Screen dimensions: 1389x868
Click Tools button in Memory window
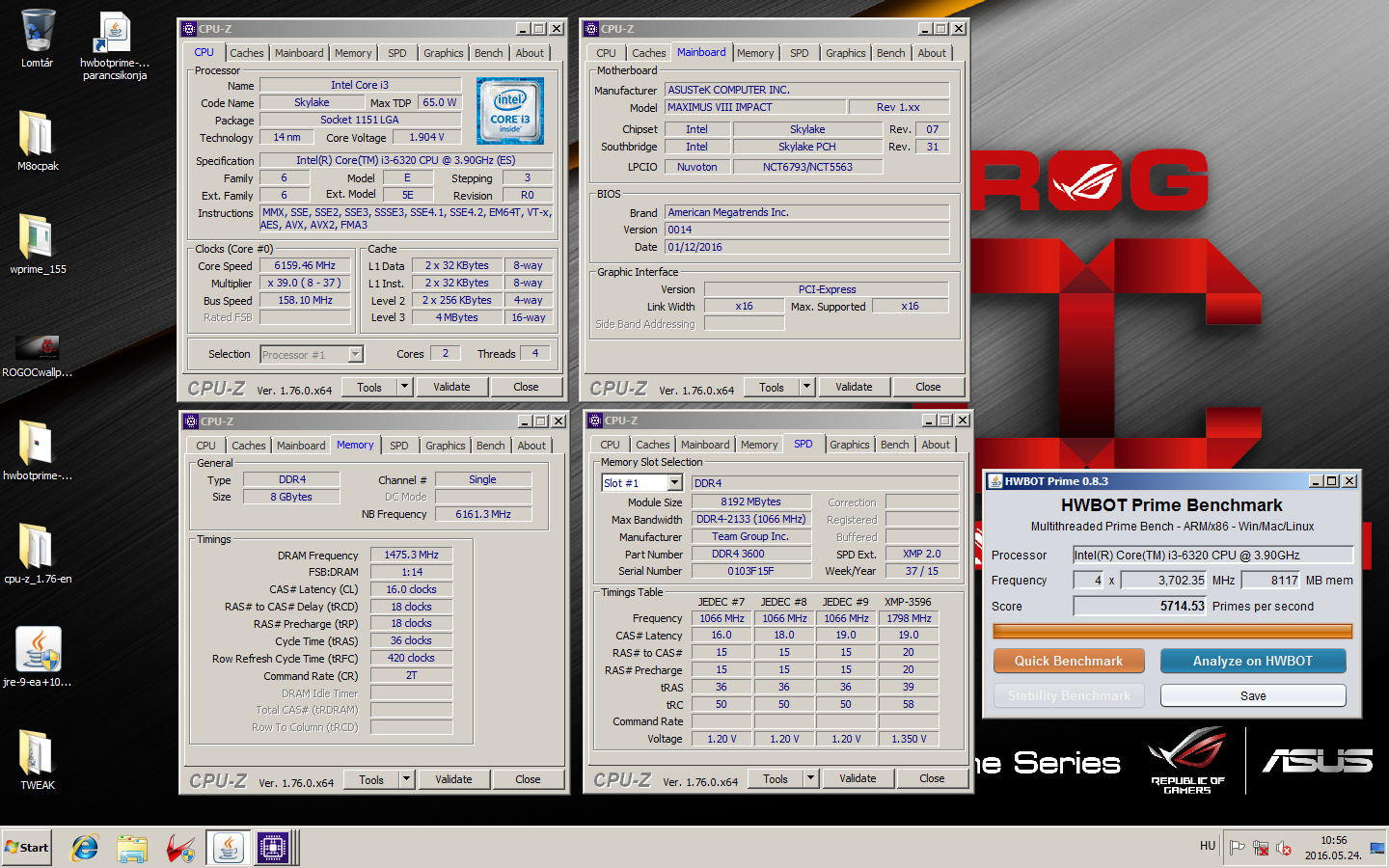(x=371, y=779)
